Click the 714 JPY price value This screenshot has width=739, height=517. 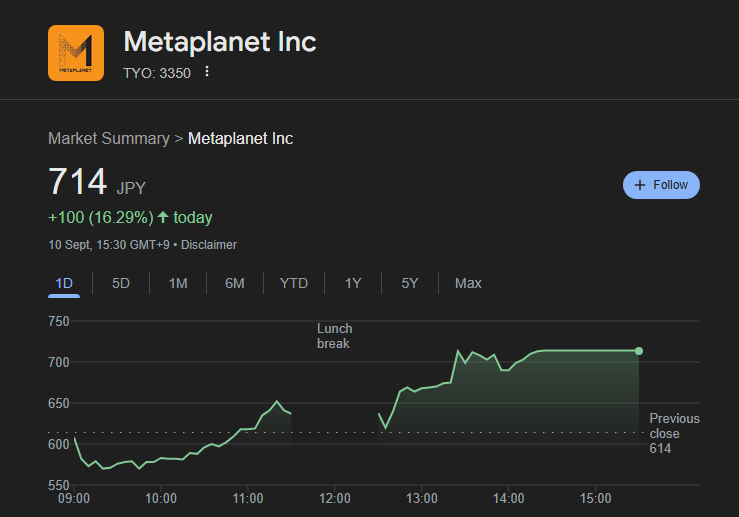click(x=97, y=182)
